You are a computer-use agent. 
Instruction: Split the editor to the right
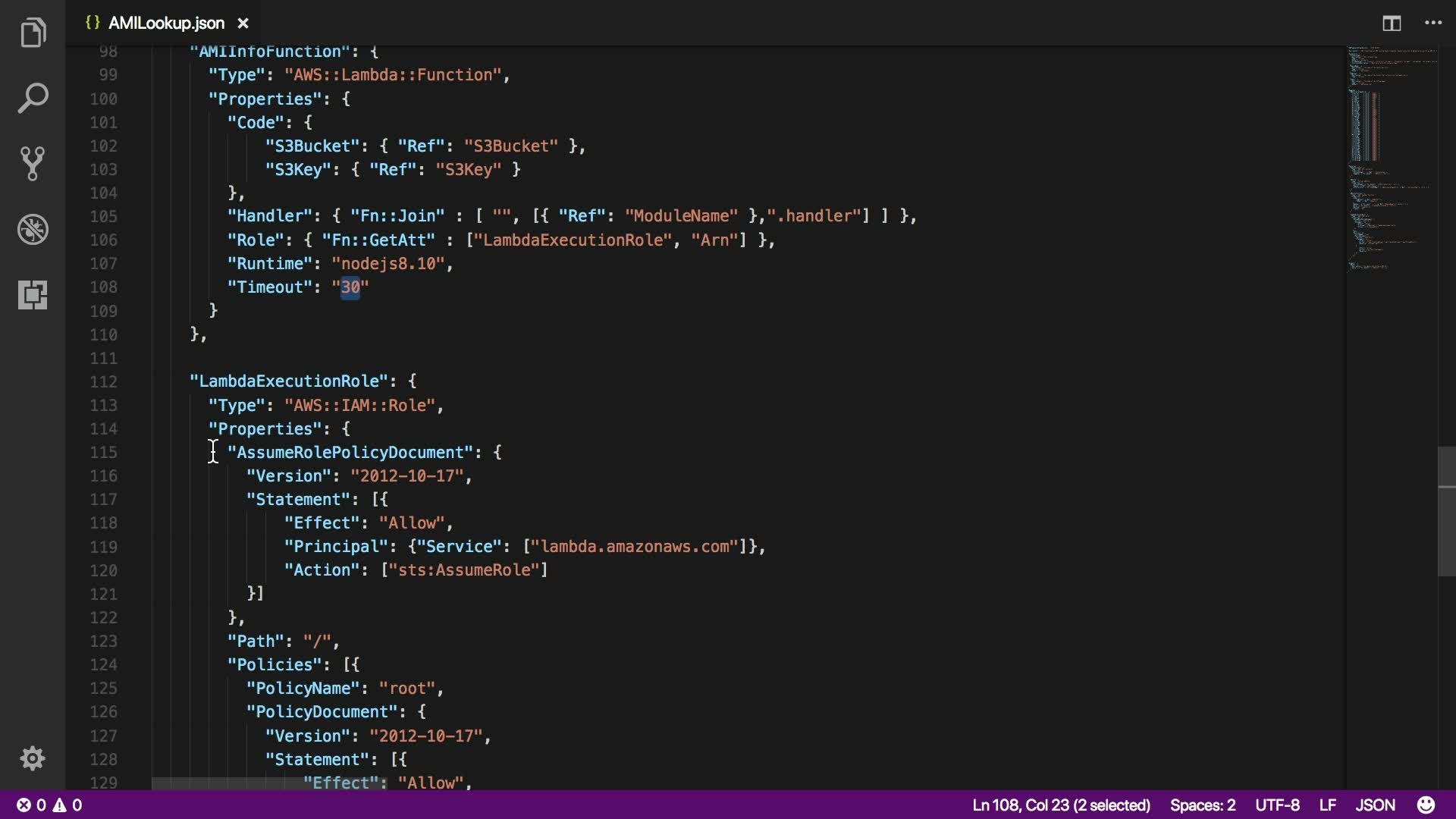(1392, 24)
